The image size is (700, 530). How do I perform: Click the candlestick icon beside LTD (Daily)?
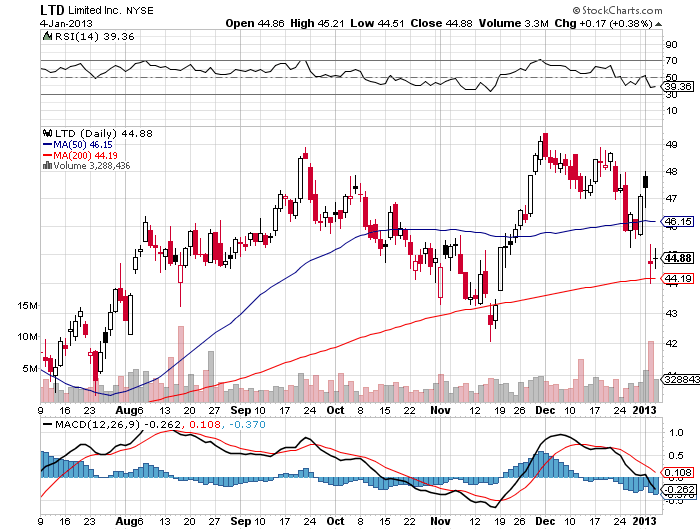(47, 133)
